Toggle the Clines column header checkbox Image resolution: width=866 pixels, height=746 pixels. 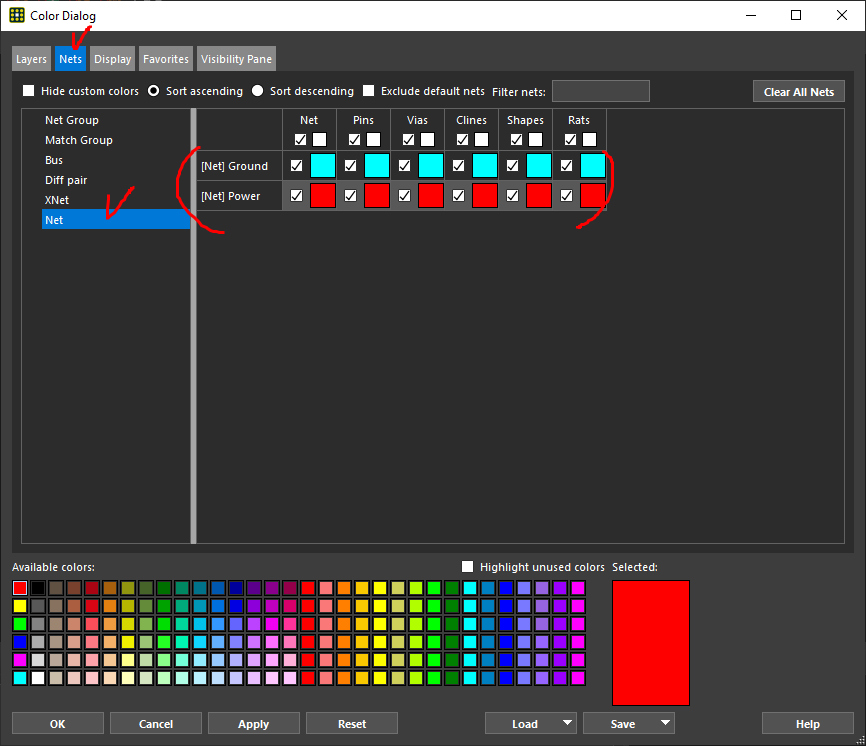(x=463, y=140)
